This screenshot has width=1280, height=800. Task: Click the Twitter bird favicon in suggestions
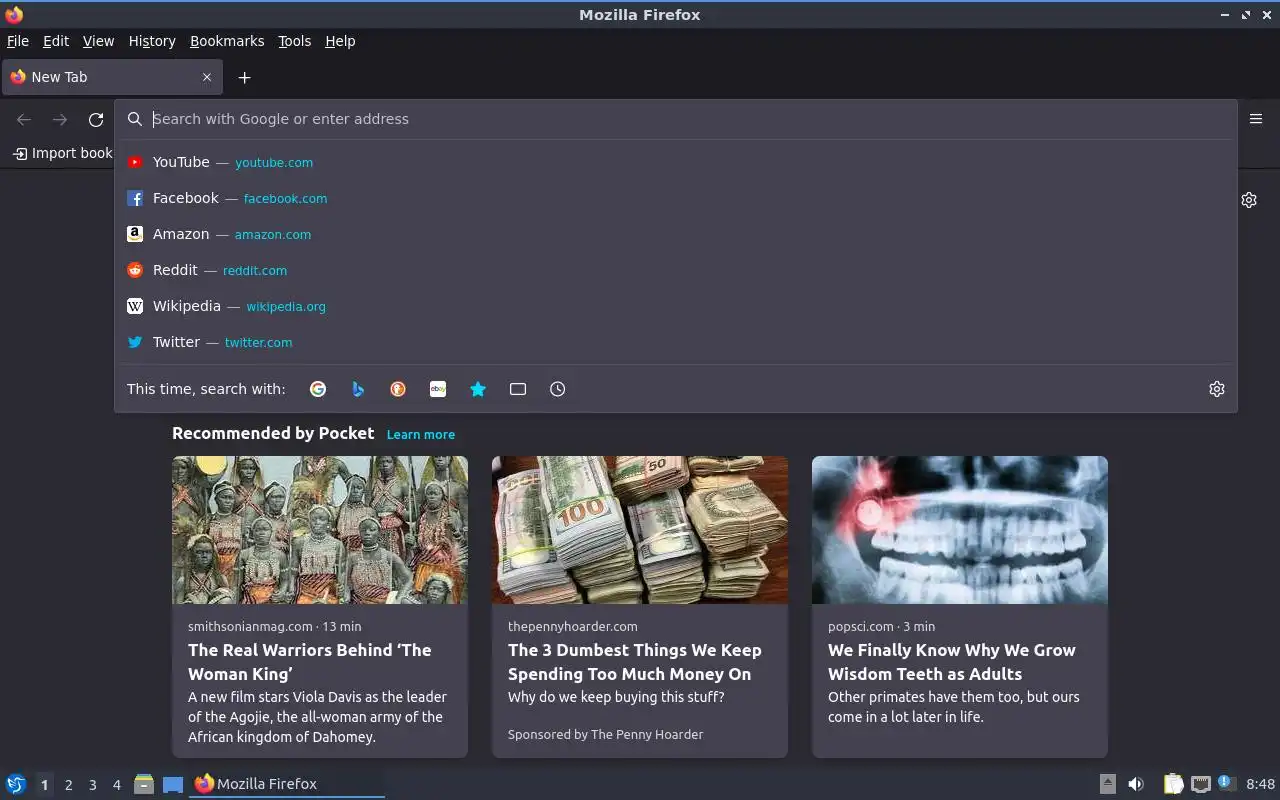135,342
